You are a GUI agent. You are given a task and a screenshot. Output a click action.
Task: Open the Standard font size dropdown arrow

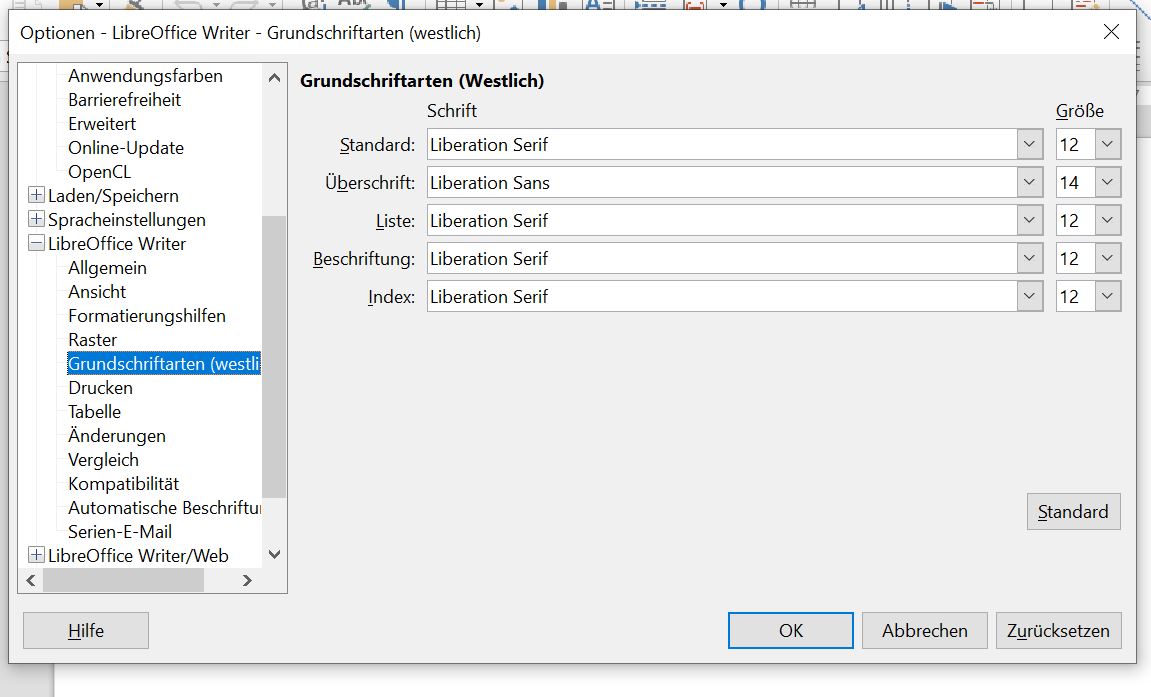coord(1108,145)
